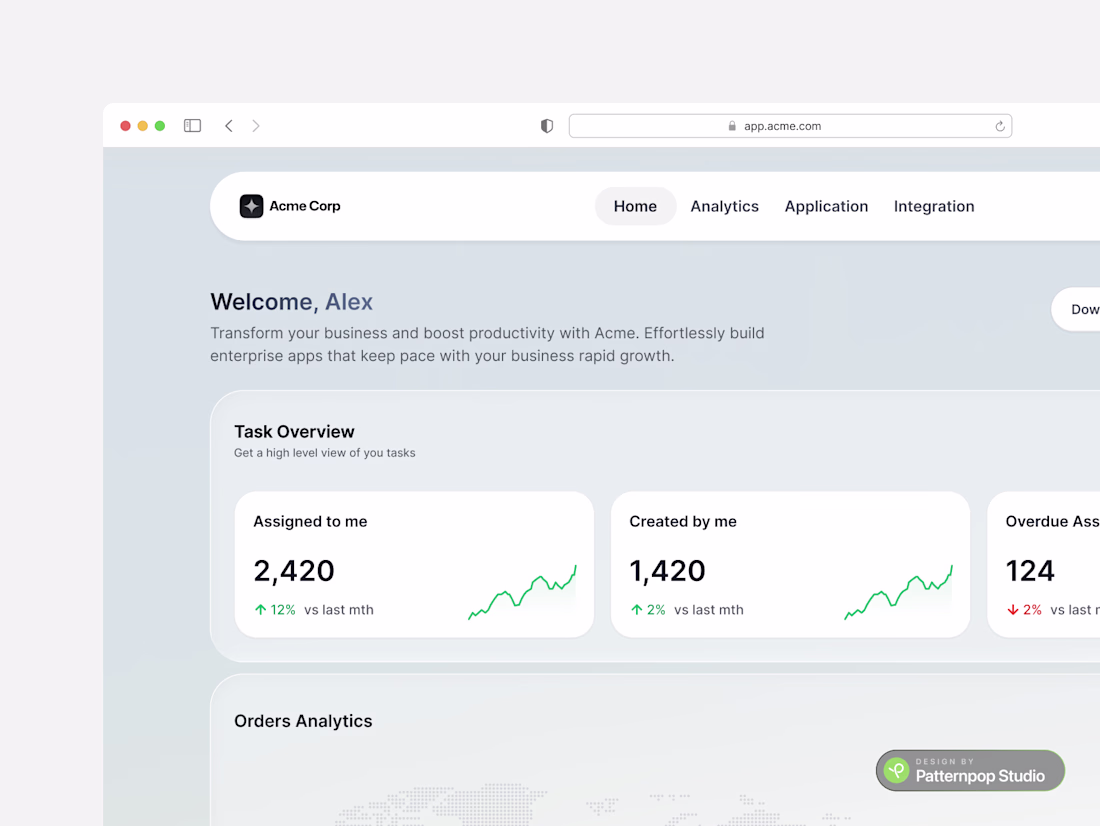Select the Home nav tab
Viewport: 1100px width, 826px height.
(636, 206)
